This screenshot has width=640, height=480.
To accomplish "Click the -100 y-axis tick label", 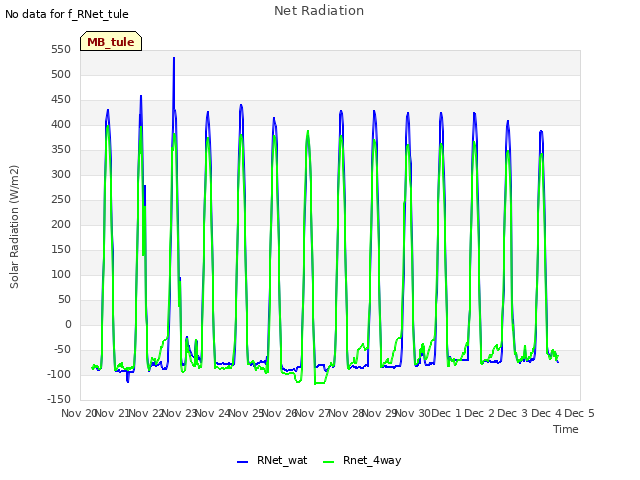I will point(59,374).
